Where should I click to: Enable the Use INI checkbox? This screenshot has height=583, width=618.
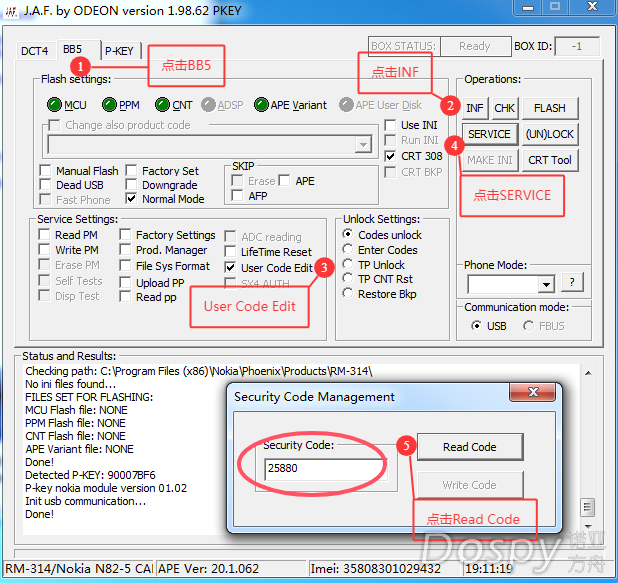pyautogui.click(x=390, y=125)
